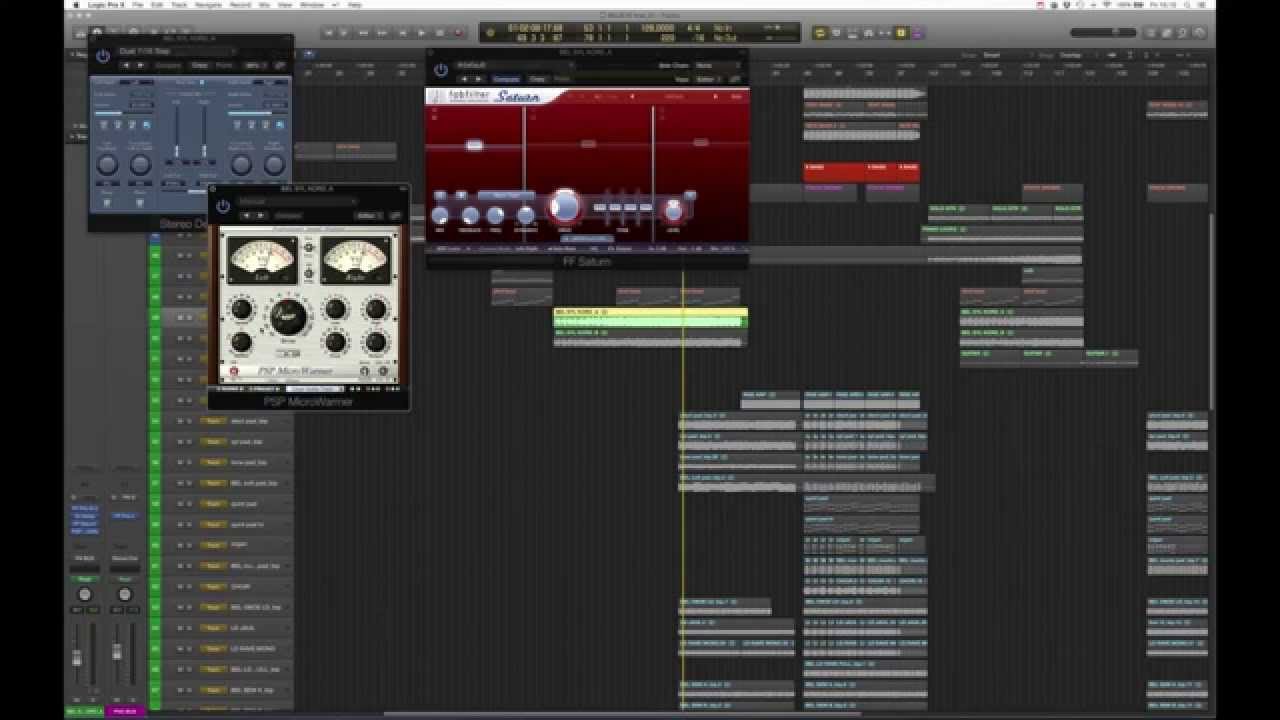This screenshot has height=720, width=1280.
Task: Click the Mix knob at left in FF Saturn
Action: pyautogui.click(x=440, y=215)
